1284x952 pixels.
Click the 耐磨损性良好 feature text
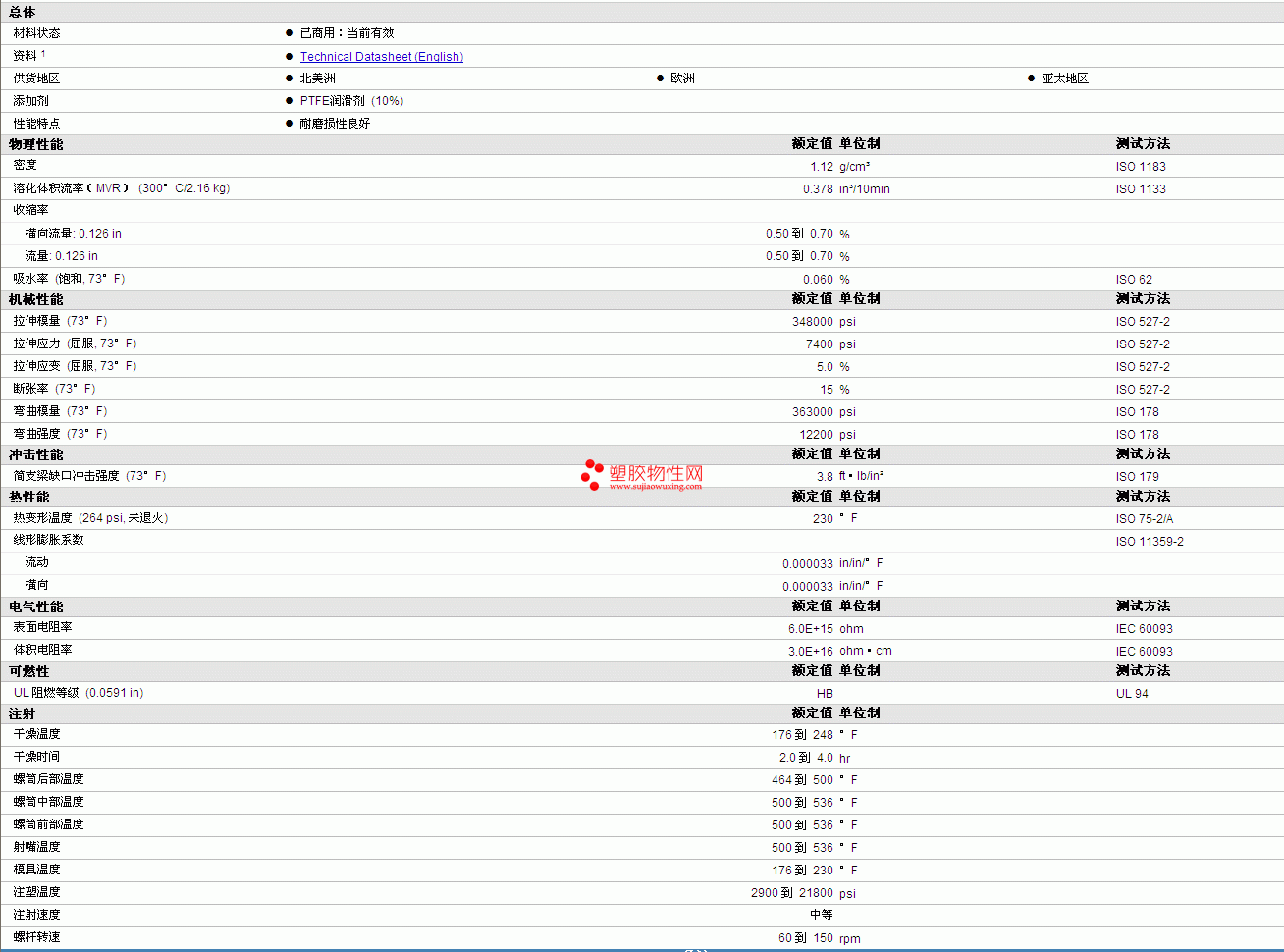(335, 124)
